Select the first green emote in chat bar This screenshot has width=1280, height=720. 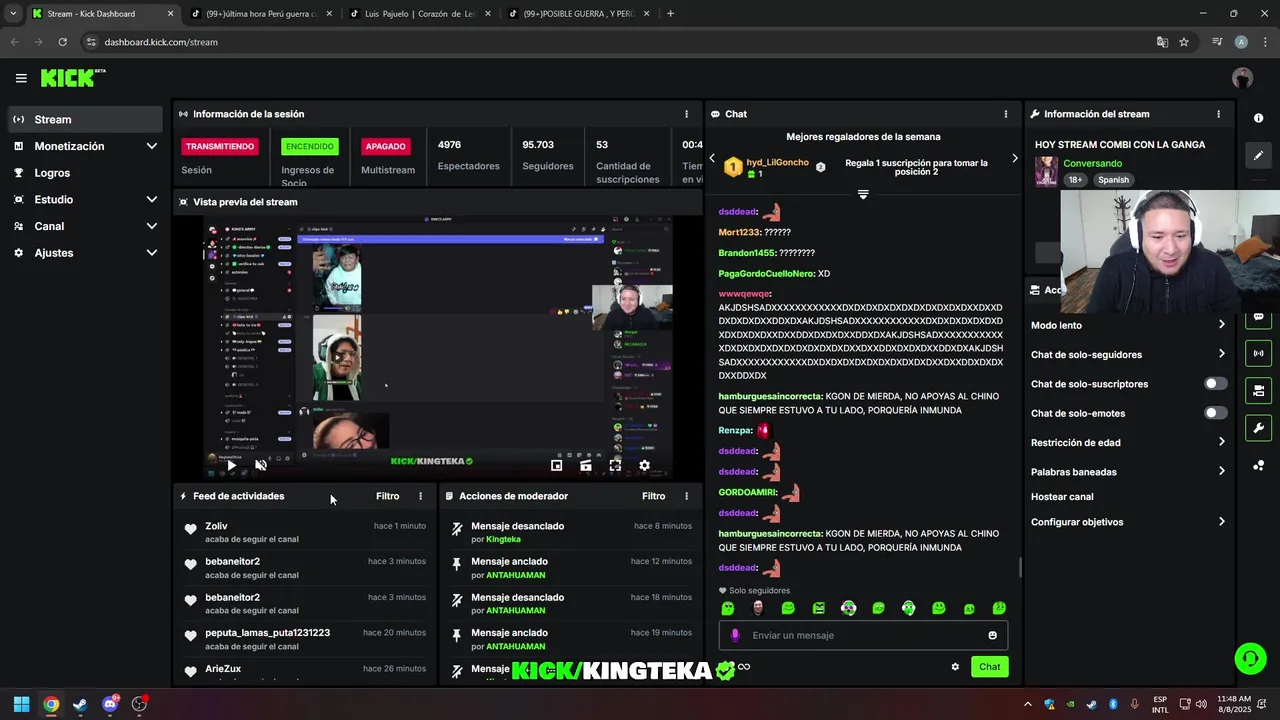tap(728, 608)
